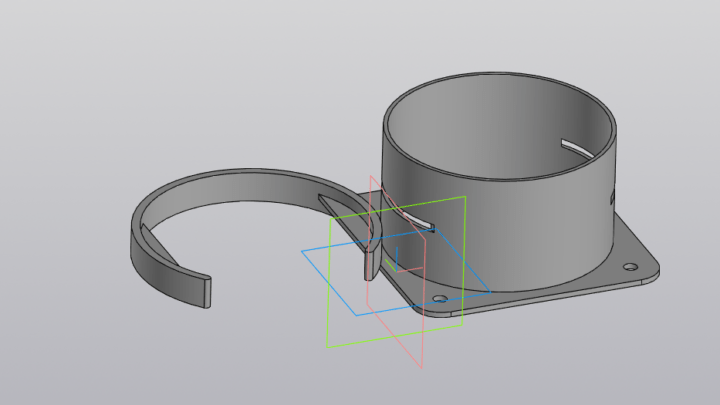Click the coordinate origin axes marker
Image resolution: width=720 pixels, height=405 pixels.
(x=396, y=262)
